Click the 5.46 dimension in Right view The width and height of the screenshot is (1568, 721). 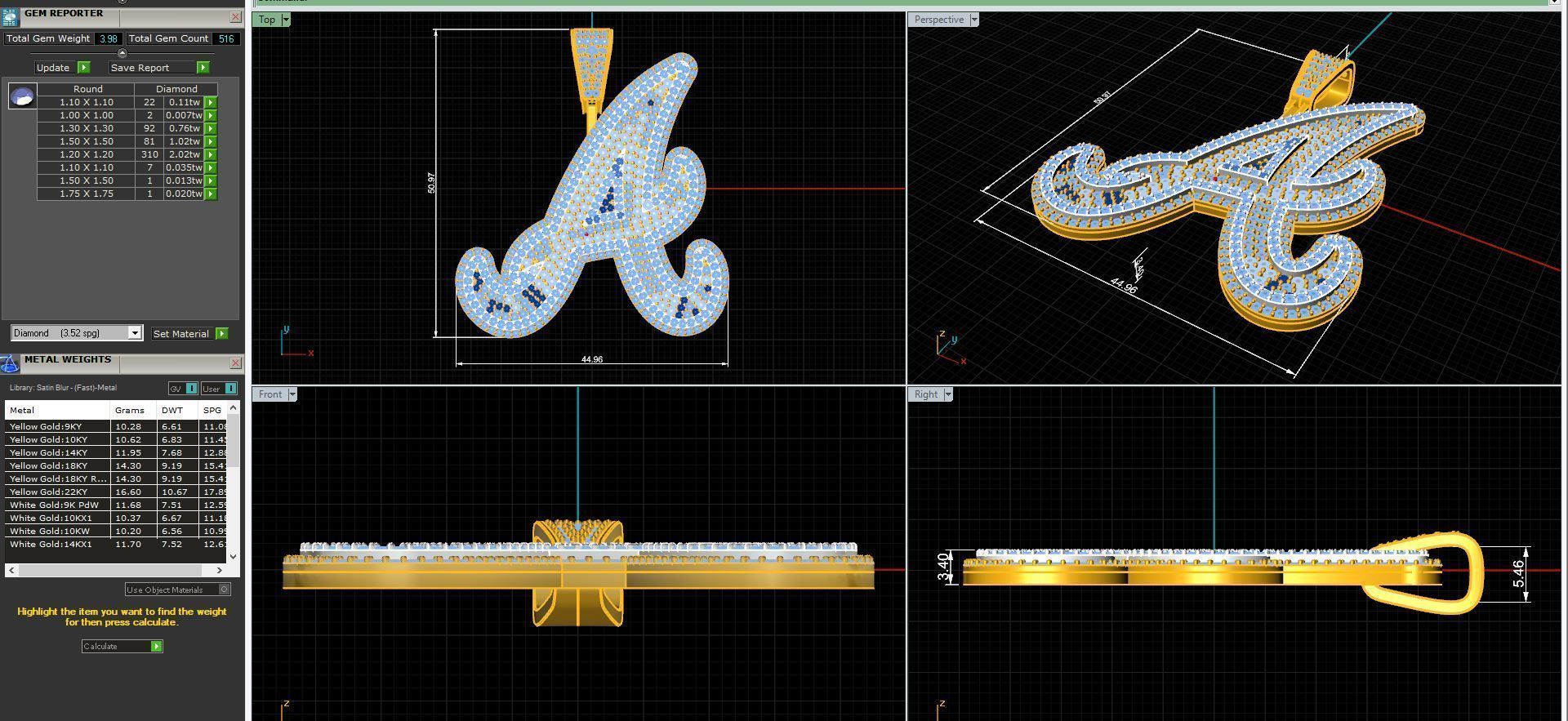[1518, 573]
